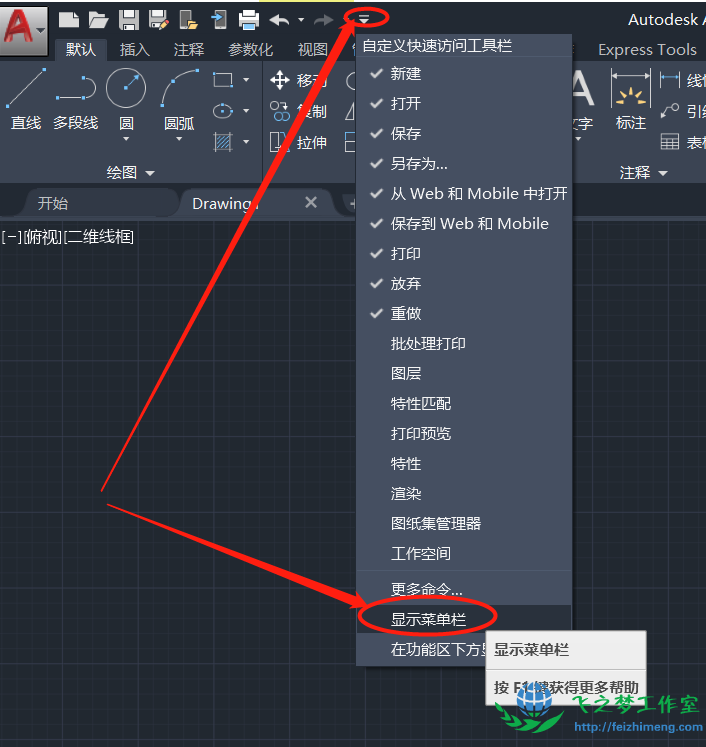Click the Print icon in quick access toolbar
The height and width of the screenshot is (747, 706).
[249, 19]
